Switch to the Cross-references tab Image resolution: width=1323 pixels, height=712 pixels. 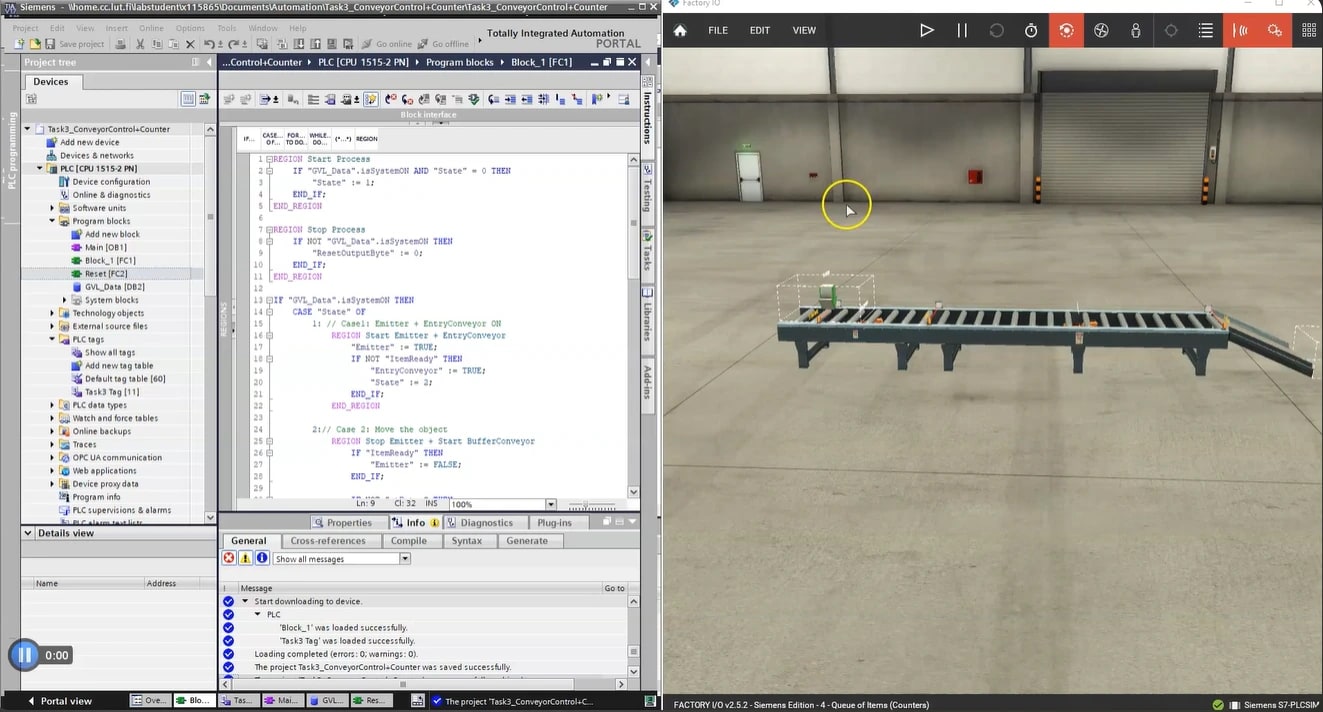point(328,541)
